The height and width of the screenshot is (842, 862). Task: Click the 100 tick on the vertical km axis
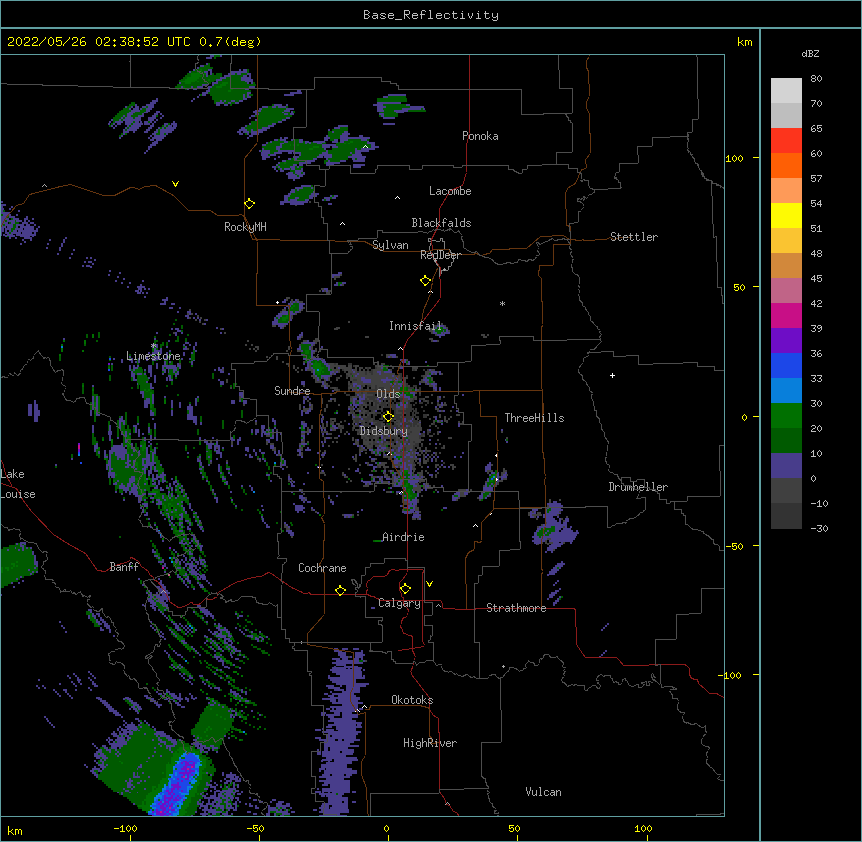(x=734, y=158)
